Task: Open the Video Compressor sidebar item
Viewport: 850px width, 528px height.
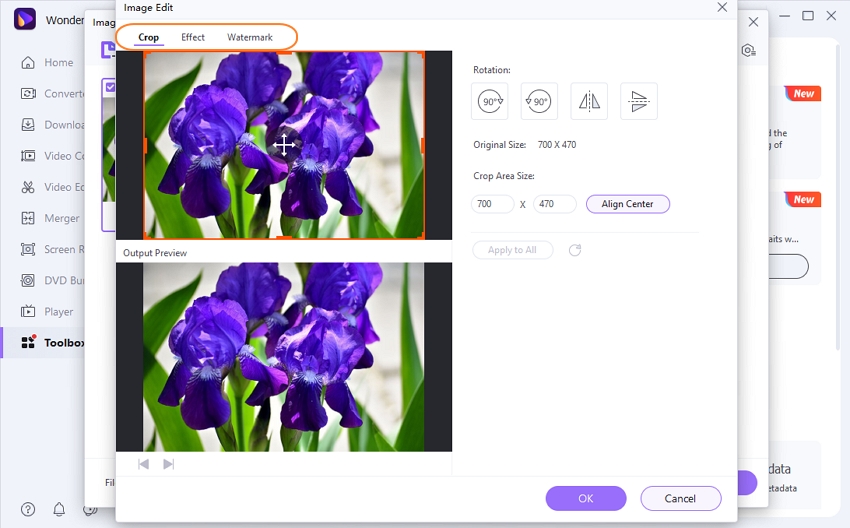Action: coord(51,156)
